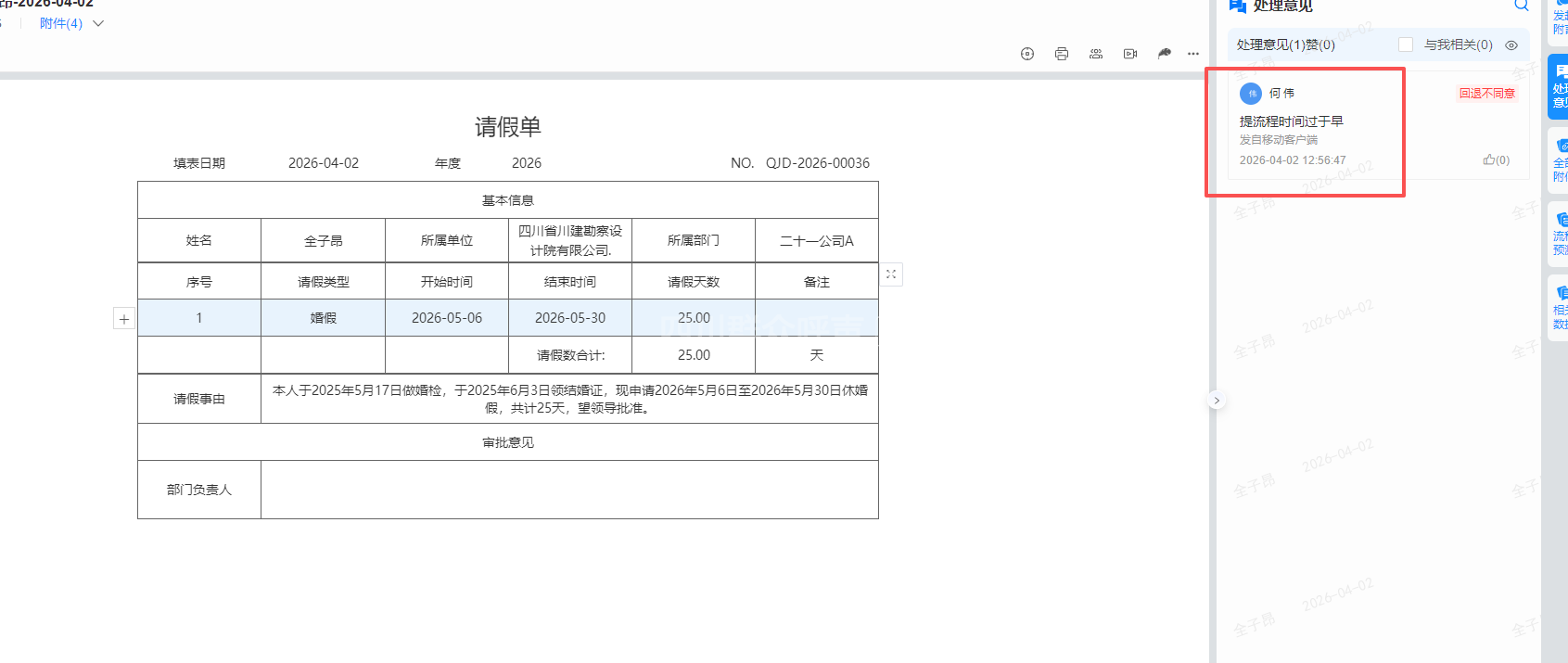Click the print icon in toolbar

pyautogui.click(x=1062, y=54)
